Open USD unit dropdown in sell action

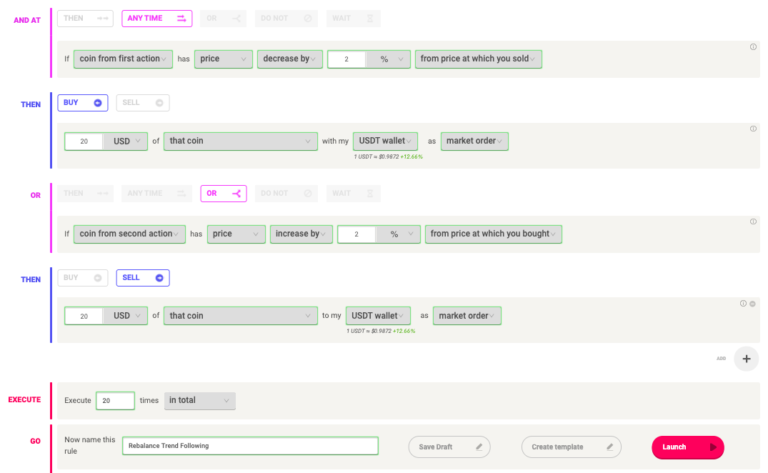[125, 316]
